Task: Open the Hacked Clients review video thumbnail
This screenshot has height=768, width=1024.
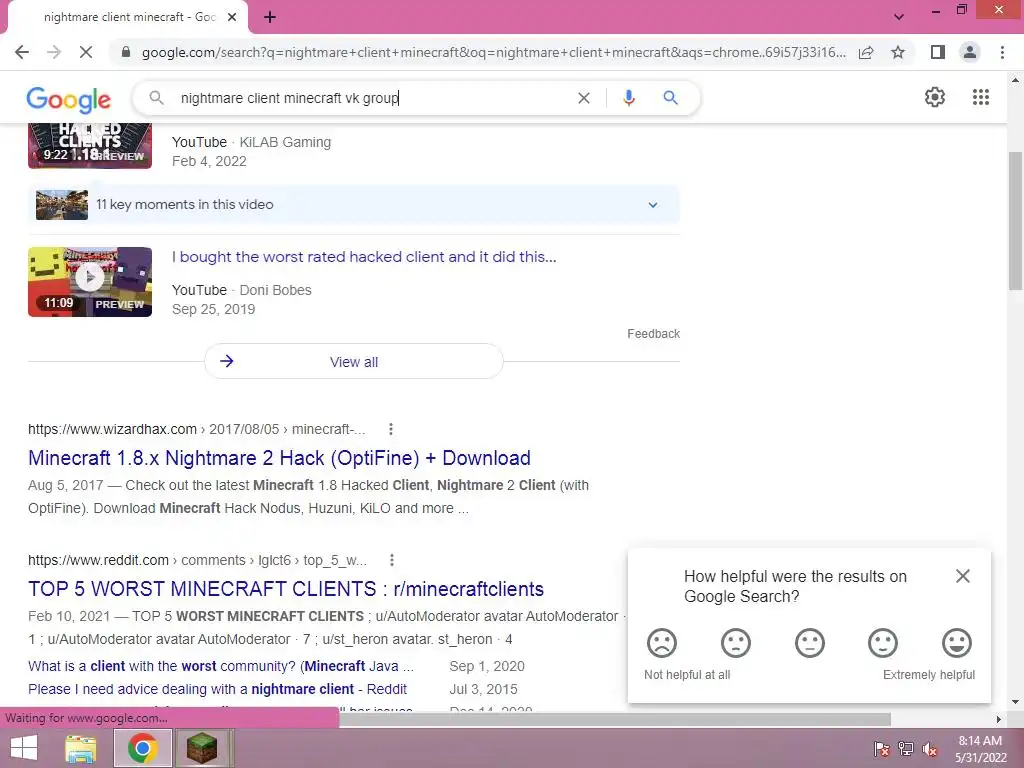Action: click(x=90, y=145)
